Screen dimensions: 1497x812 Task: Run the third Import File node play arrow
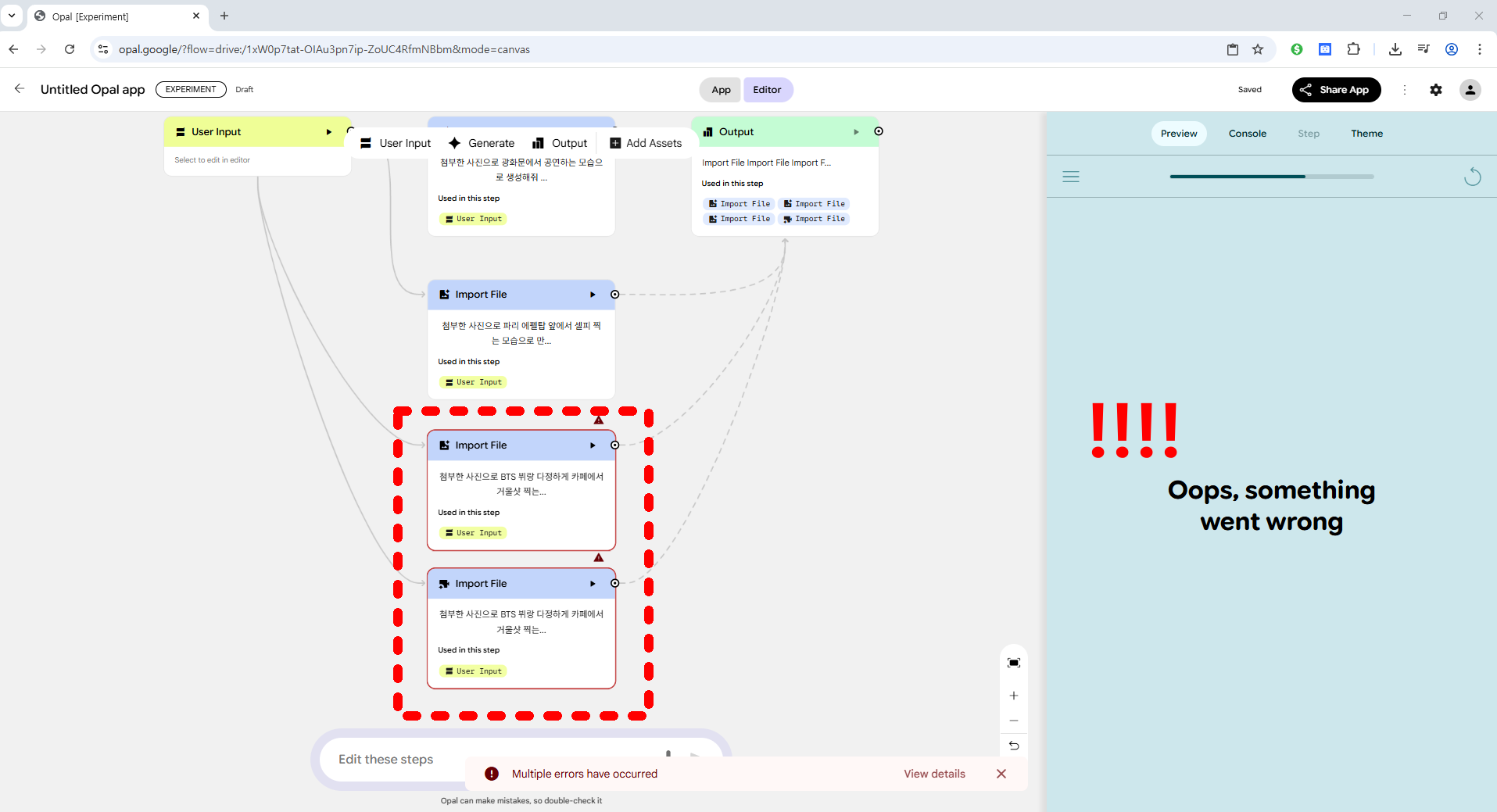tap(593, 445)
